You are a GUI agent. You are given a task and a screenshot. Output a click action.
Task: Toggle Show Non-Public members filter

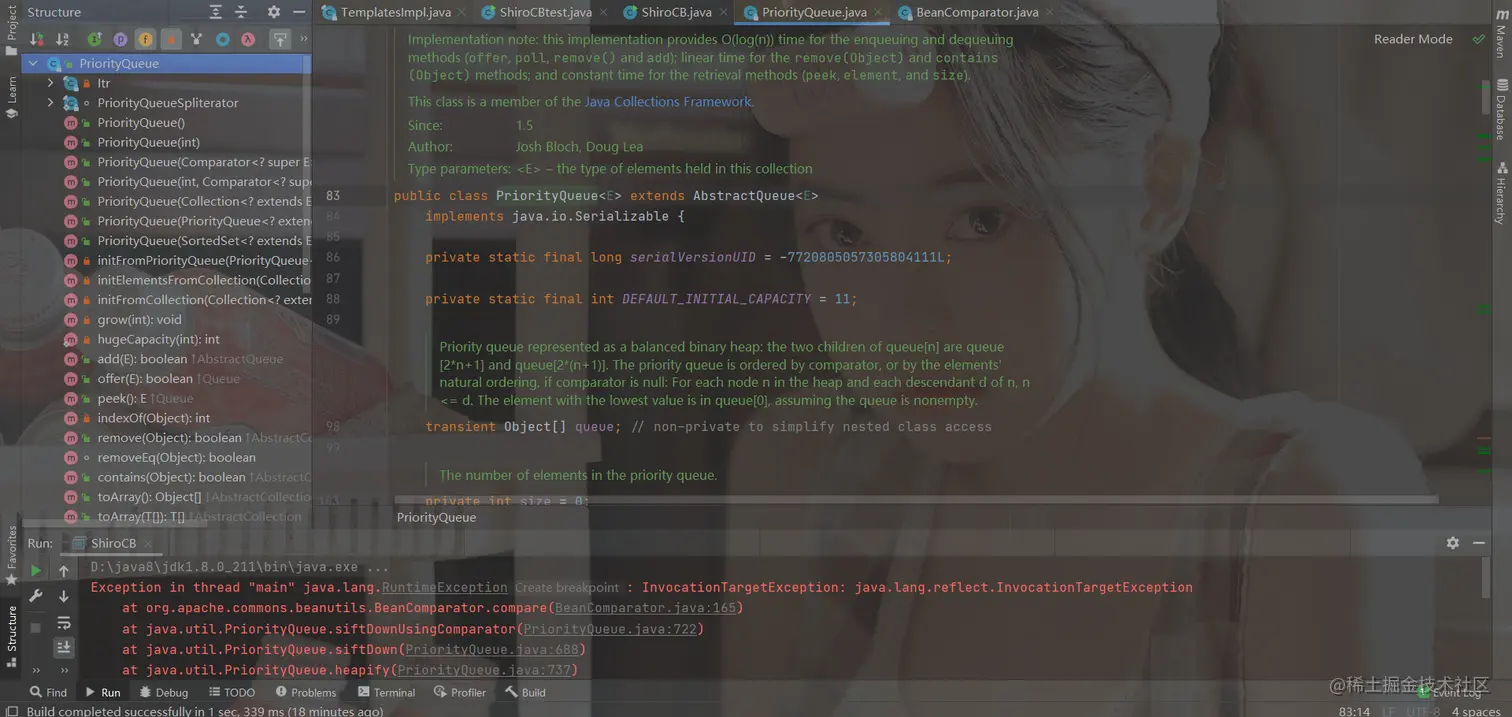tap(171, 39)
